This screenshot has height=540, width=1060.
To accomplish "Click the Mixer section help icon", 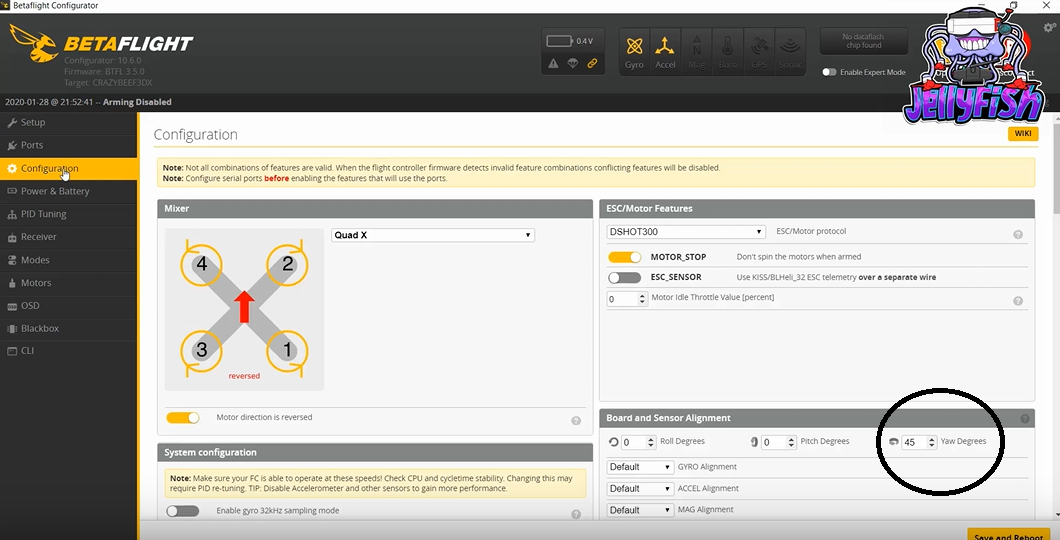I will pyautogui.click(x=576, y=420).
